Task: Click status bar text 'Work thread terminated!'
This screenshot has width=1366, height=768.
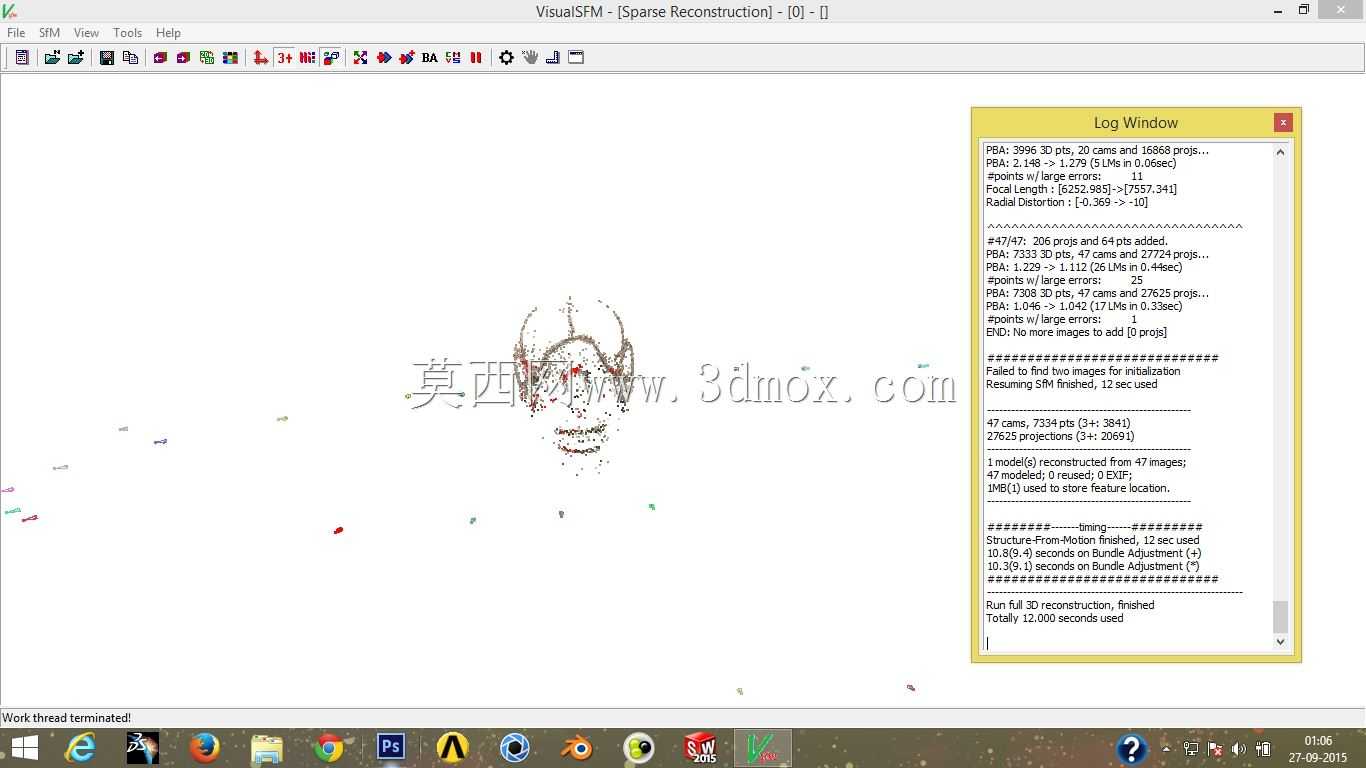Action: 67,718
